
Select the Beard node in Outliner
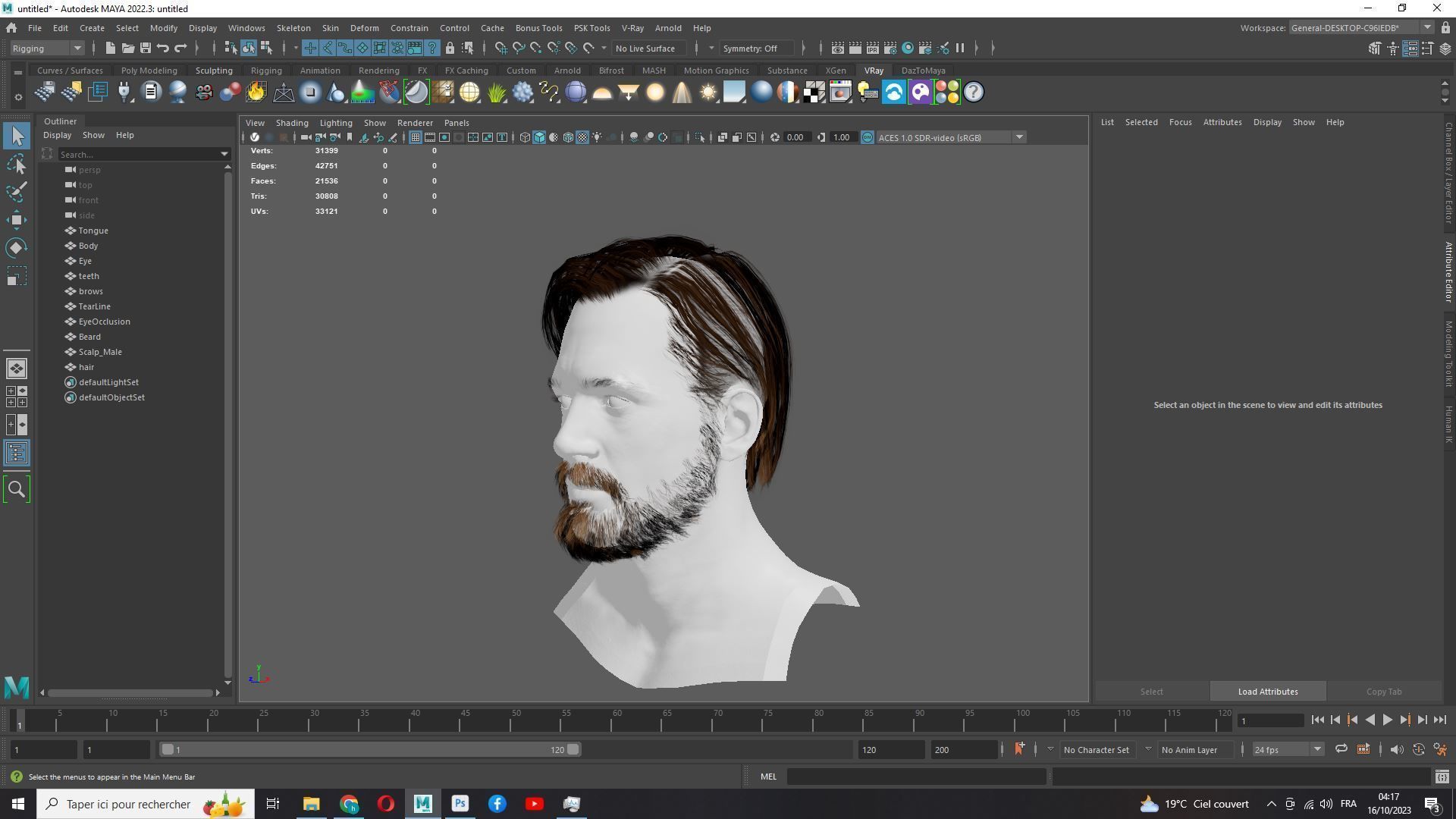(89, 337)
